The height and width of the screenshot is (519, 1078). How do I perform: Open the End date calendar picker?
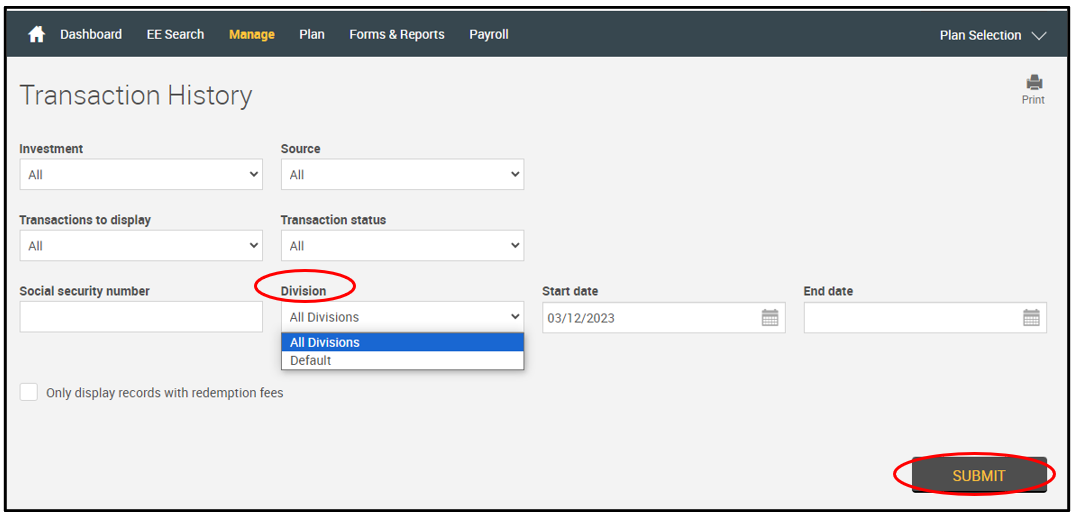point(1031,318)
